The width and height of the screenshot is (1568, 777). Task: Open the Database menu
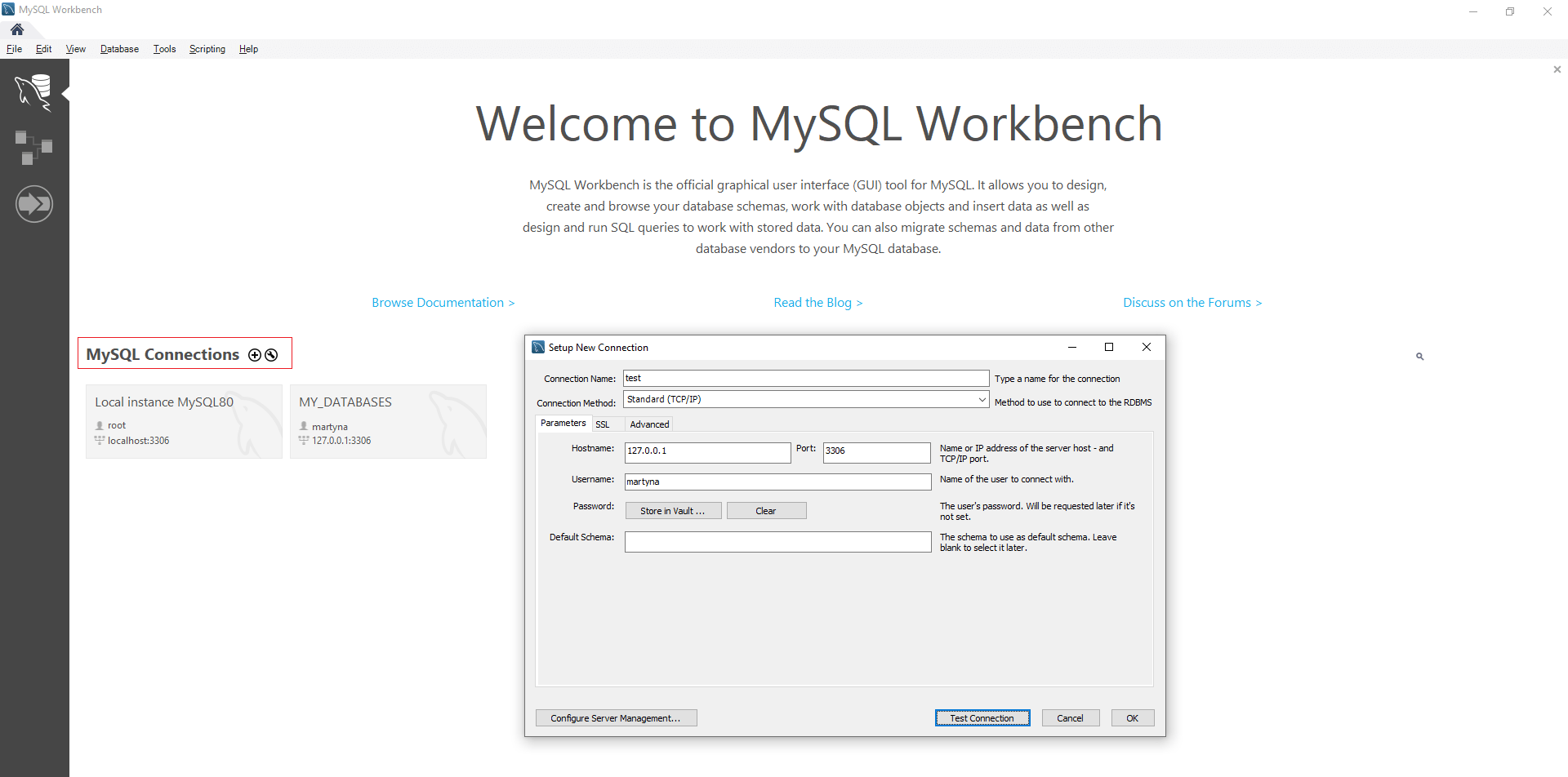click(x=118, y=49)
